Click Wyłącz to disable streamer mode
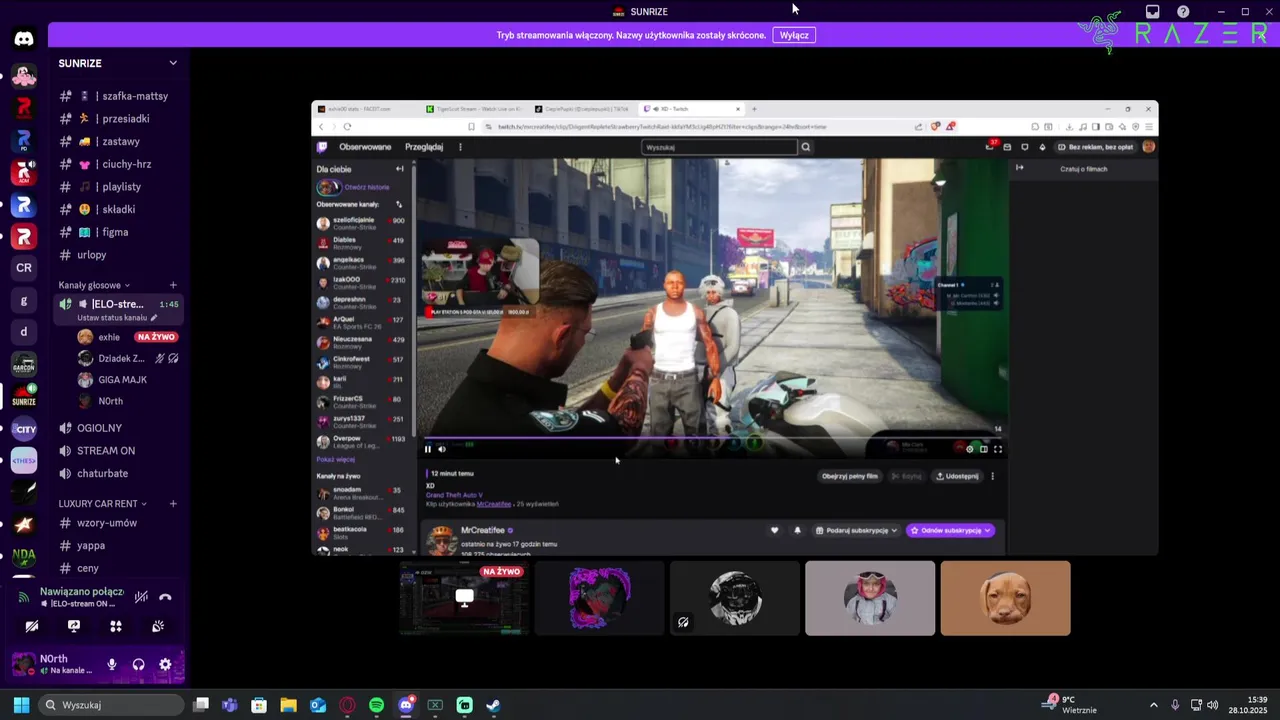This screenshot has width=1280, height=720. tap(794, 35)
